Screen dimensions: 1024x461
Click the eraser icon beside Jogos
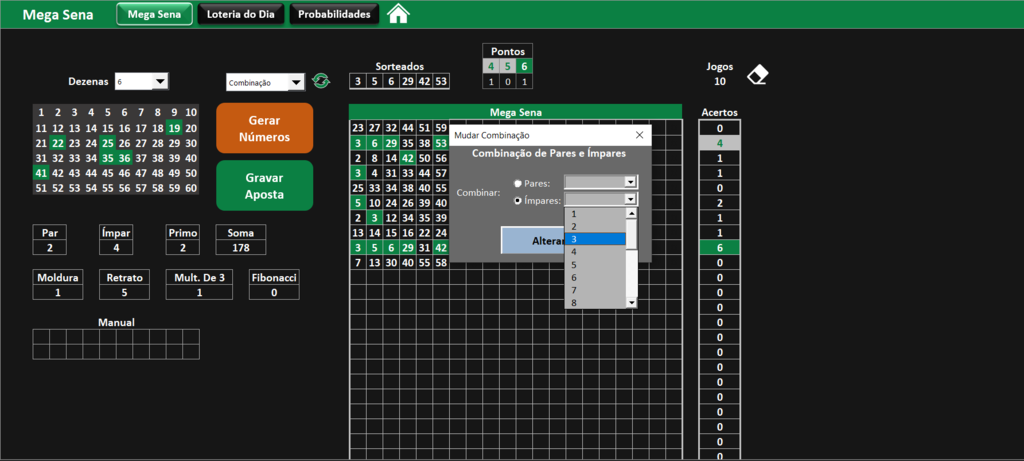pos(758,74)
